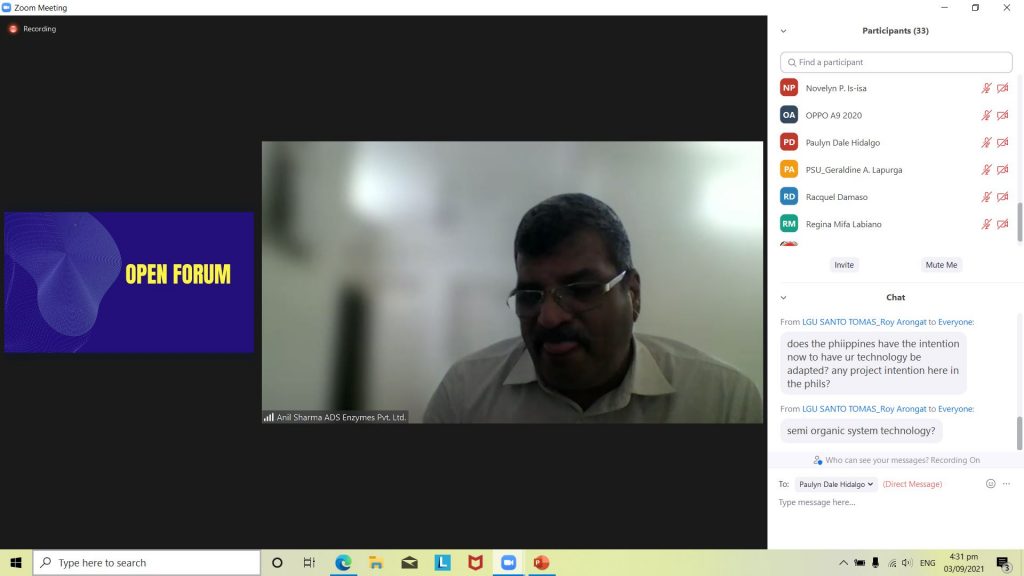Click participant name Racquel Damaso
The height and width of the screenshot is (576, 1024).
click(x=837, y=197)
